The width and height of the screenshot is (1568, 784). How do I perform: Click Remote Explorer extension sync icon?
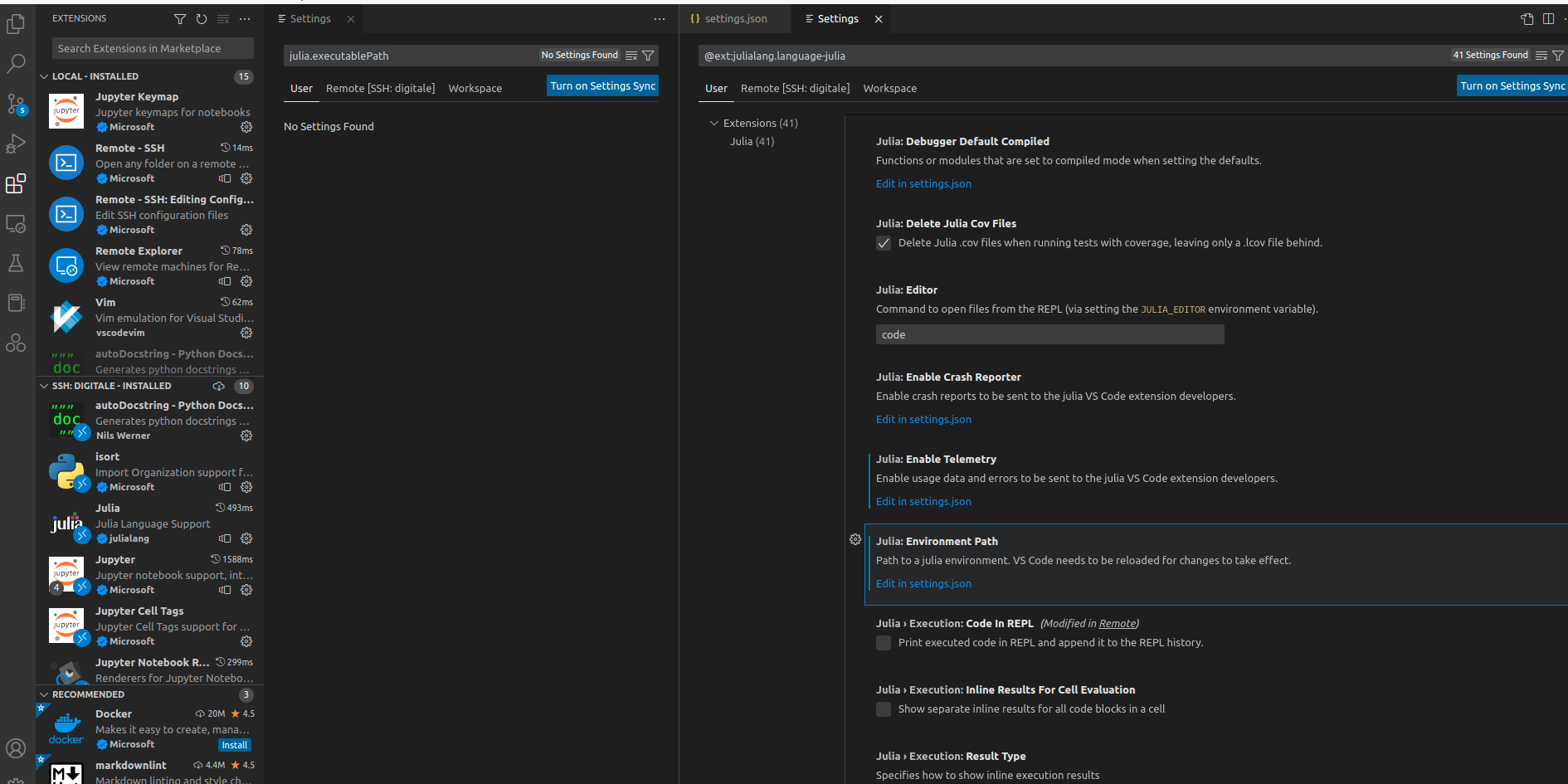pos(225,281)
